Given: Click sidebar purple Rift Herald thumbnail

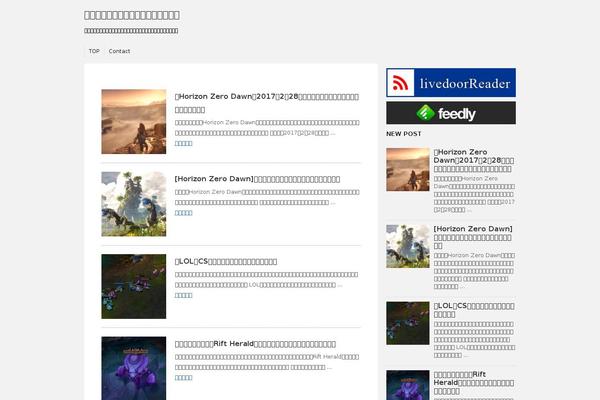Looking at the screenshot, I should (408, 385).
